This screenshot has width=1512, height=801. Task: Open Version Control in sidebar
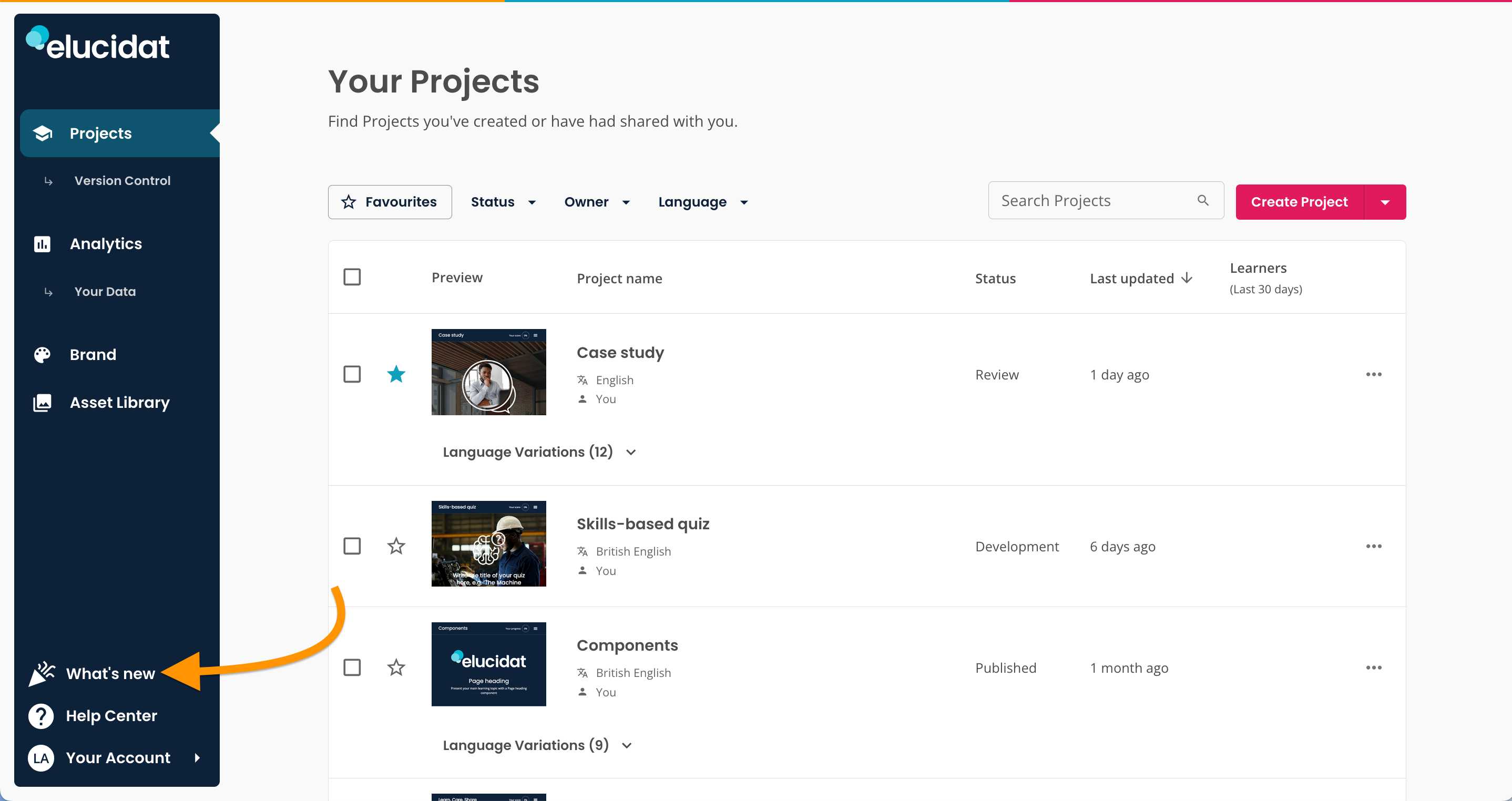[122, 181]
